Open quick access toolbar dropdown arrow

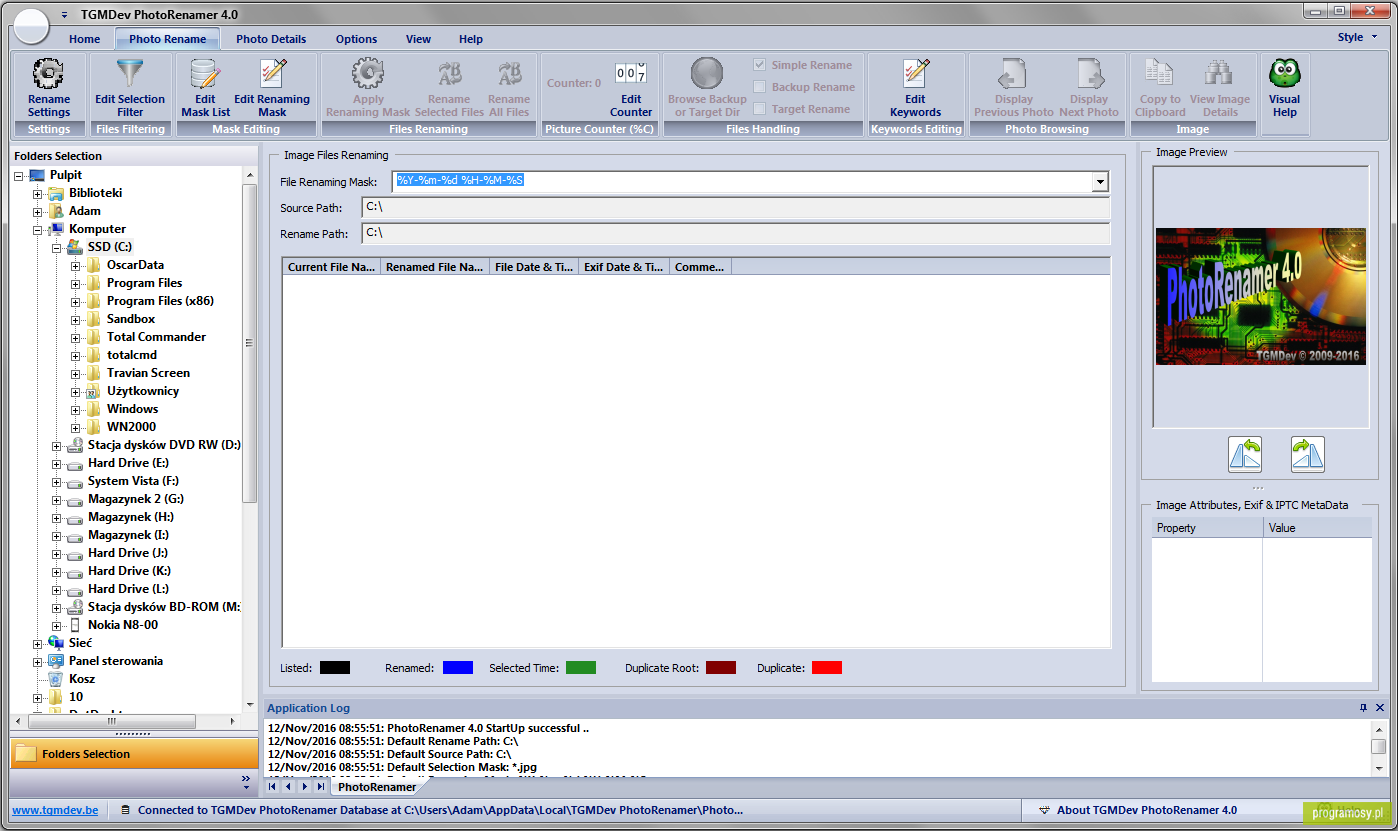coord(65,15)
